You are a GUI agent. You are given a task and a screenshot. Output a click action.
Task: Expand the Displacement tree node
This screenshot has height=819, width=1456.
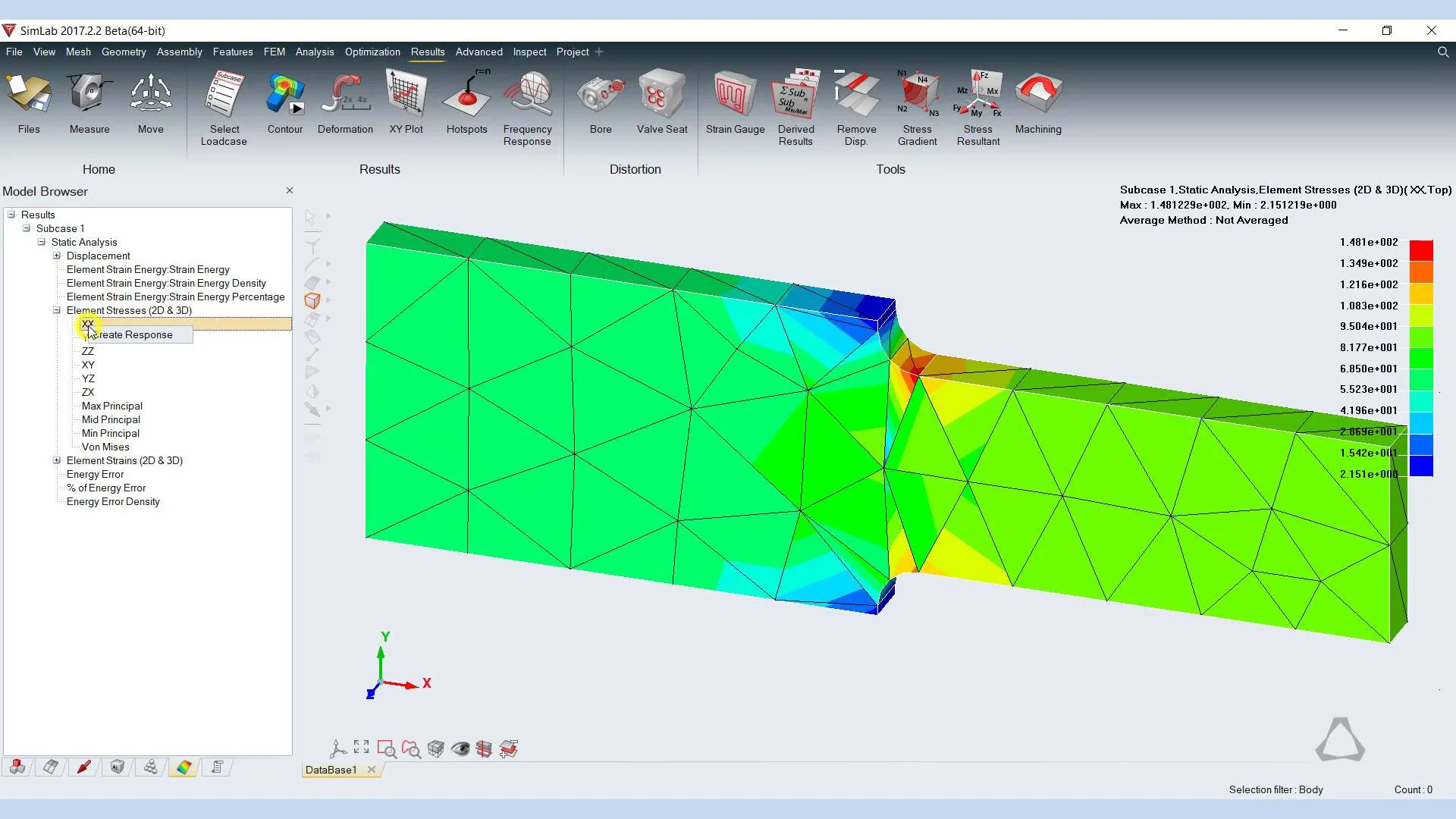(57, 256)
